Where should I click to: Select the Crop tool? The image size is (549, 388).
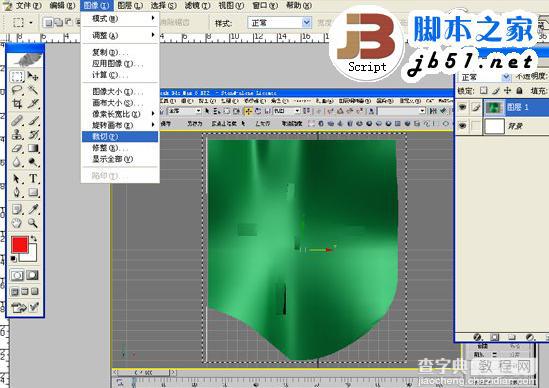coord(17,104)
